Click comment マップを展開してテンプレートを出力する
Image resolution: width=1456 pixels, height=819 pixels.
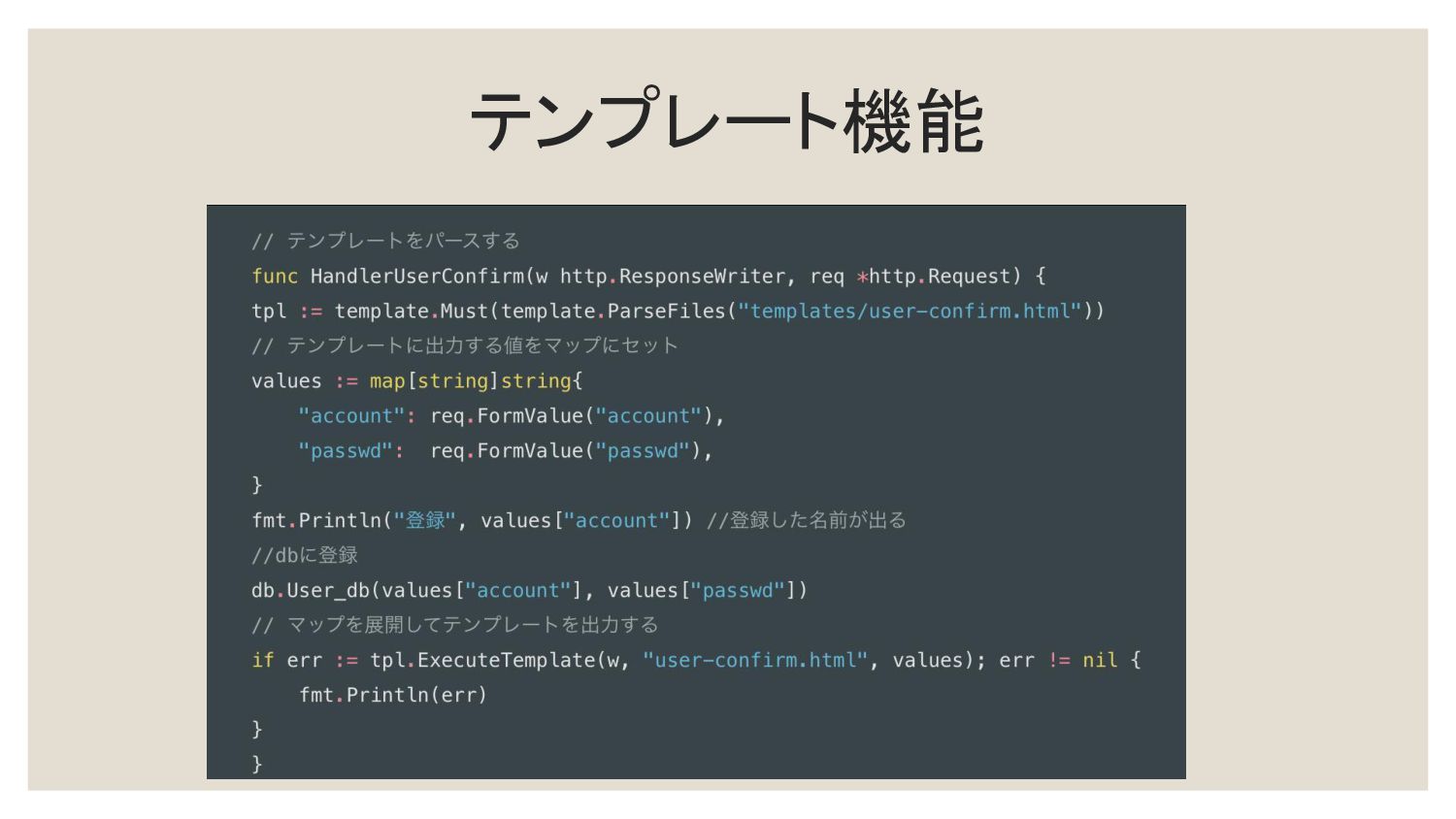click(x=454, y=625)
